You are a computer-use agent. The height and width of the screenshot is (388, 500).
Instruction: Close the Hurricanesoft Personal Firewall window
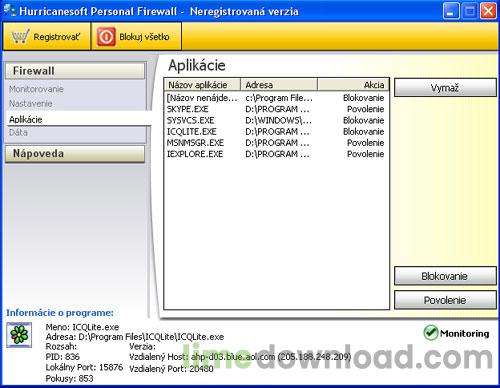pyautogui.click(x=488, y=11)
